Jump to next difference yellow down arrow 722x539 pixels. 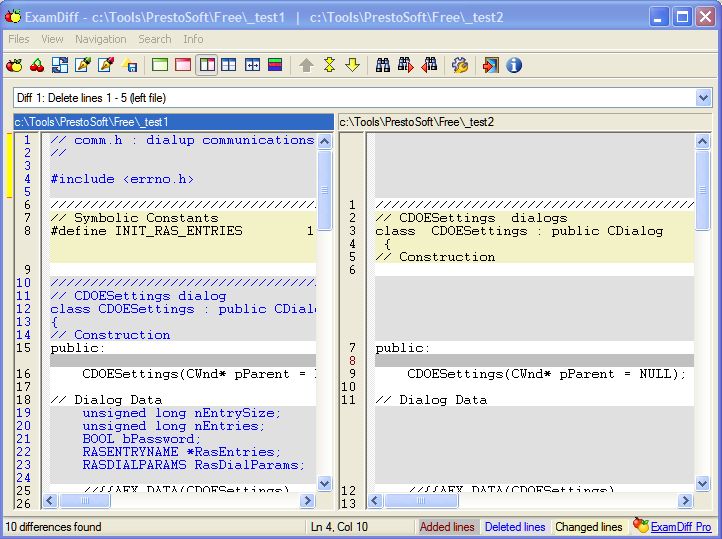point(352,65)
